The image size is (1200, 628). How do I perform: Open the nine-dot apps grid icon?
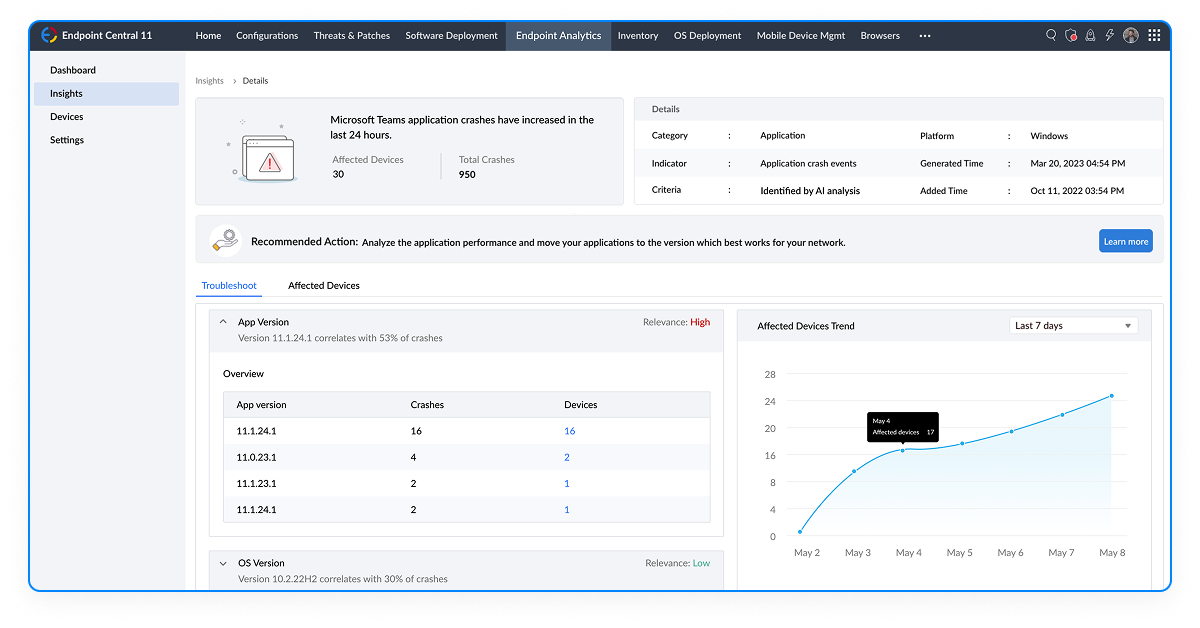click(1154, 35)
